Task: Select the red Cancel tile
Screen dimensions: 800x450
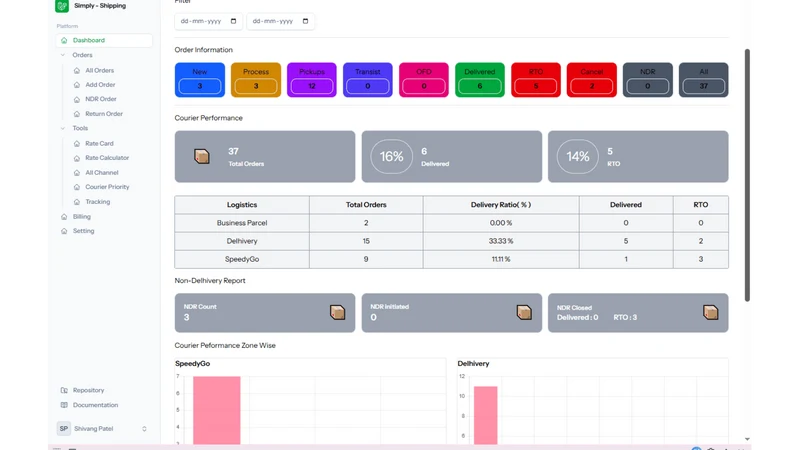Action: tap(592, 80)
